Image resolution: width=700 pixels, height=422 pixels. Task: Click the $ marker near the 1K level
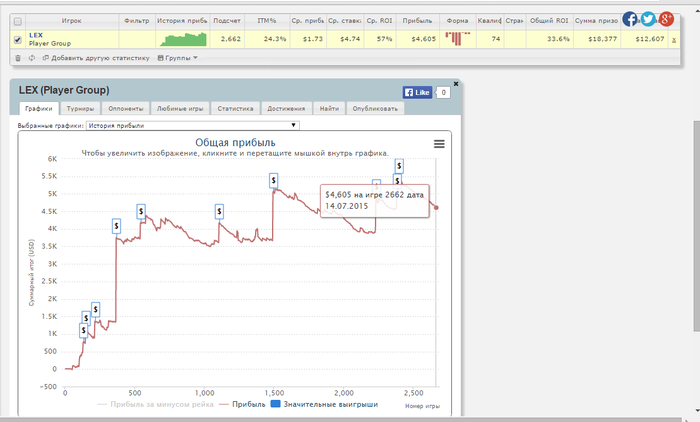83,331
